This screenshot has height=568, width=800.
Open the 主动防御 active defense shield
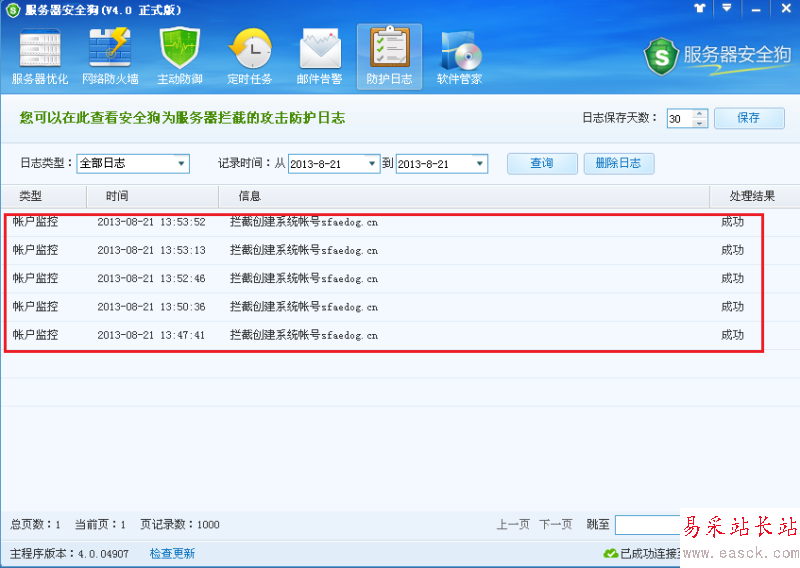tap(180, 56)
